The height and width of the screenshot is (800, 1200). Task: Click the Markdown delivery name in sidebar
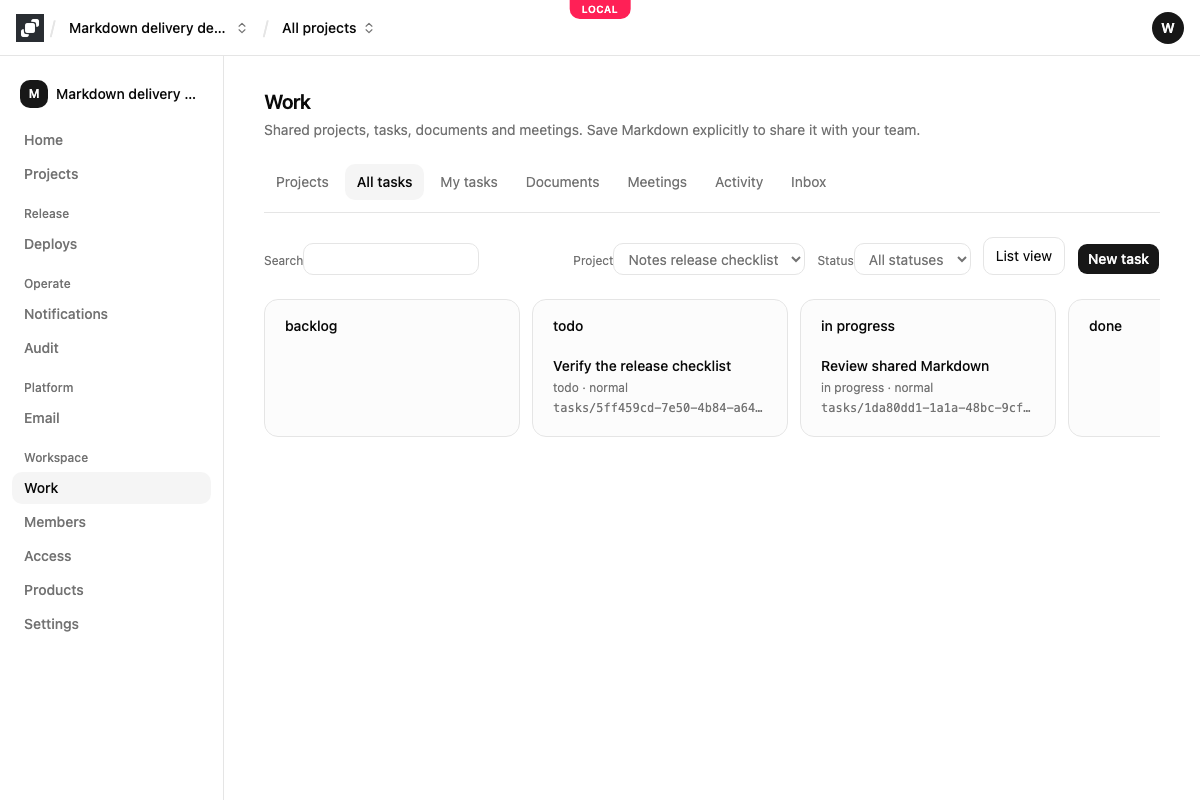[x=126, y=94]
